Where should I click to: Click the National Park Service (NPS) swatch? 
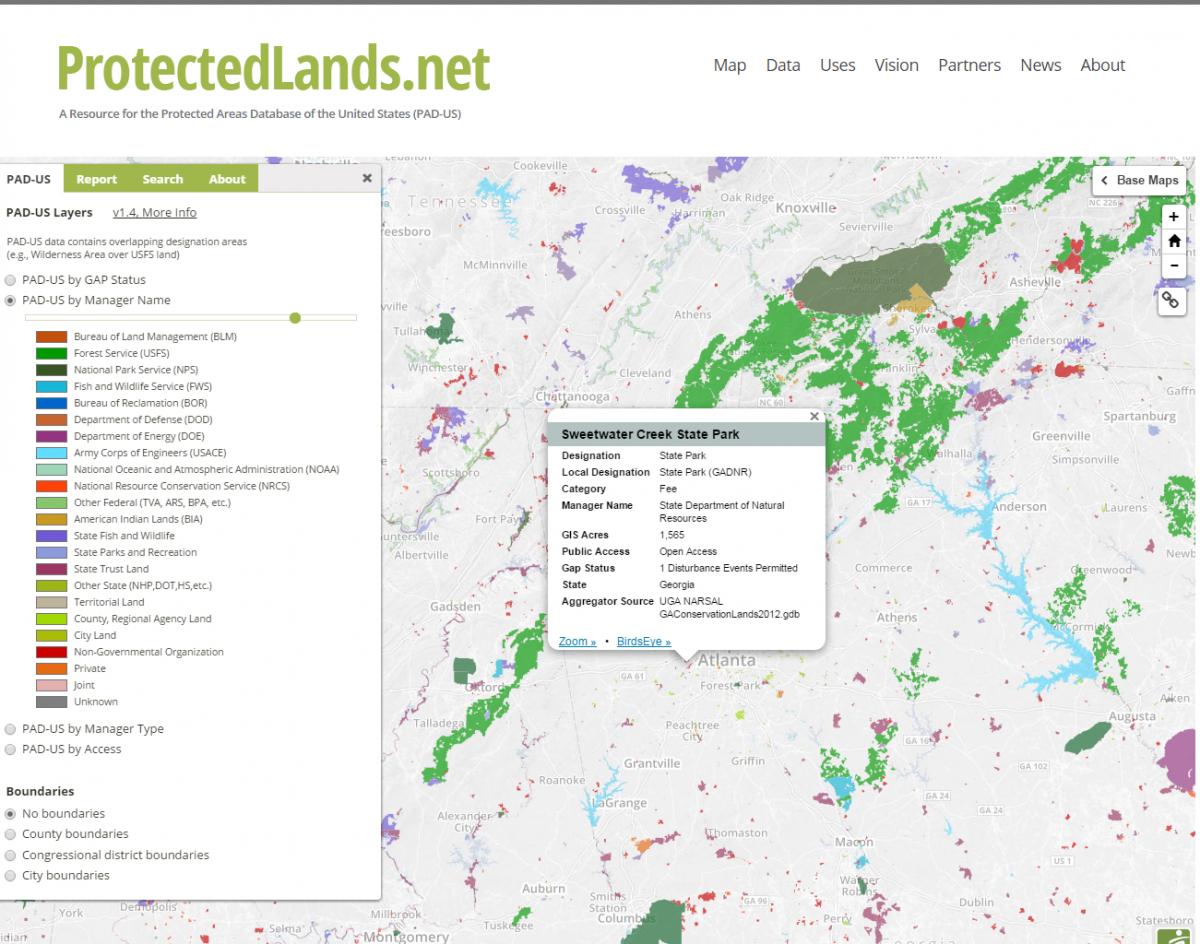52,370
